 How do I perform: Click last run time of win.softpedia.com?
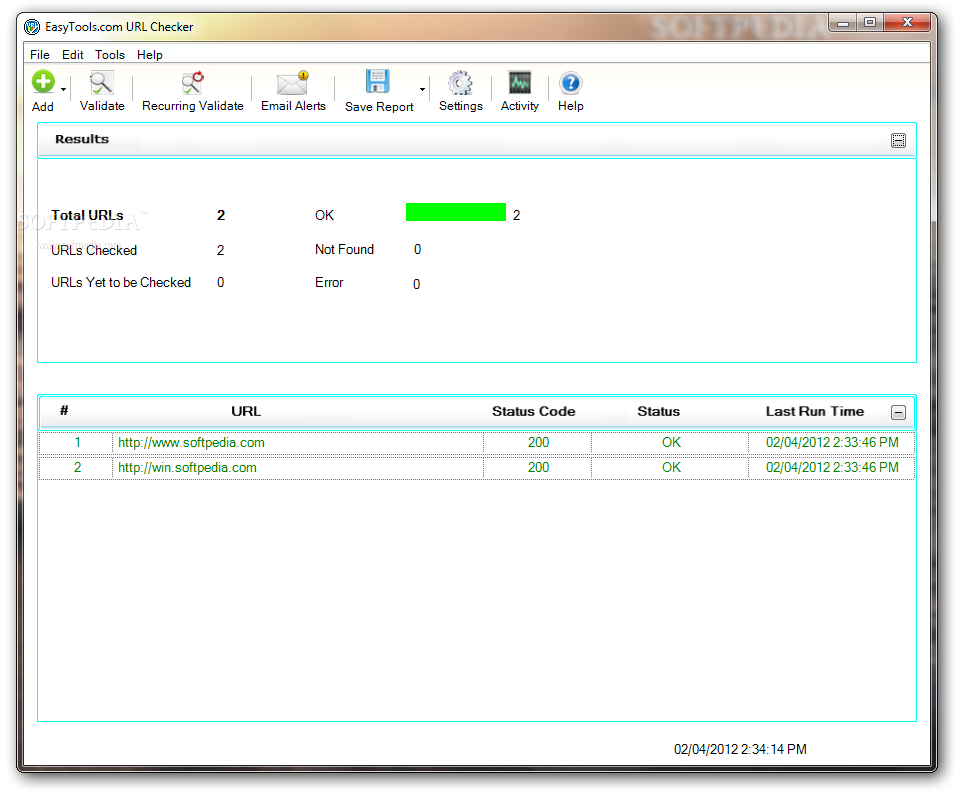click(x=832, y=467)
